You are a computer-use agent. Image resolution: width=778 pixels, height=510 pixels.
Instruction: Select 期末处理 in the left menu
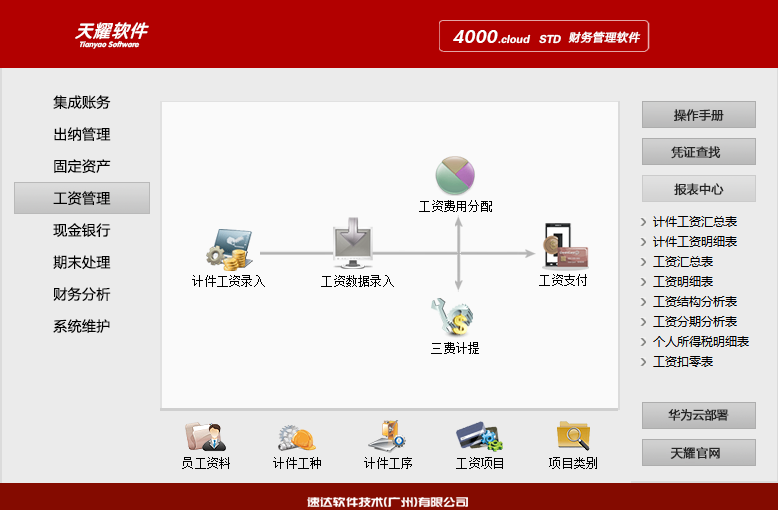point(81,262)
